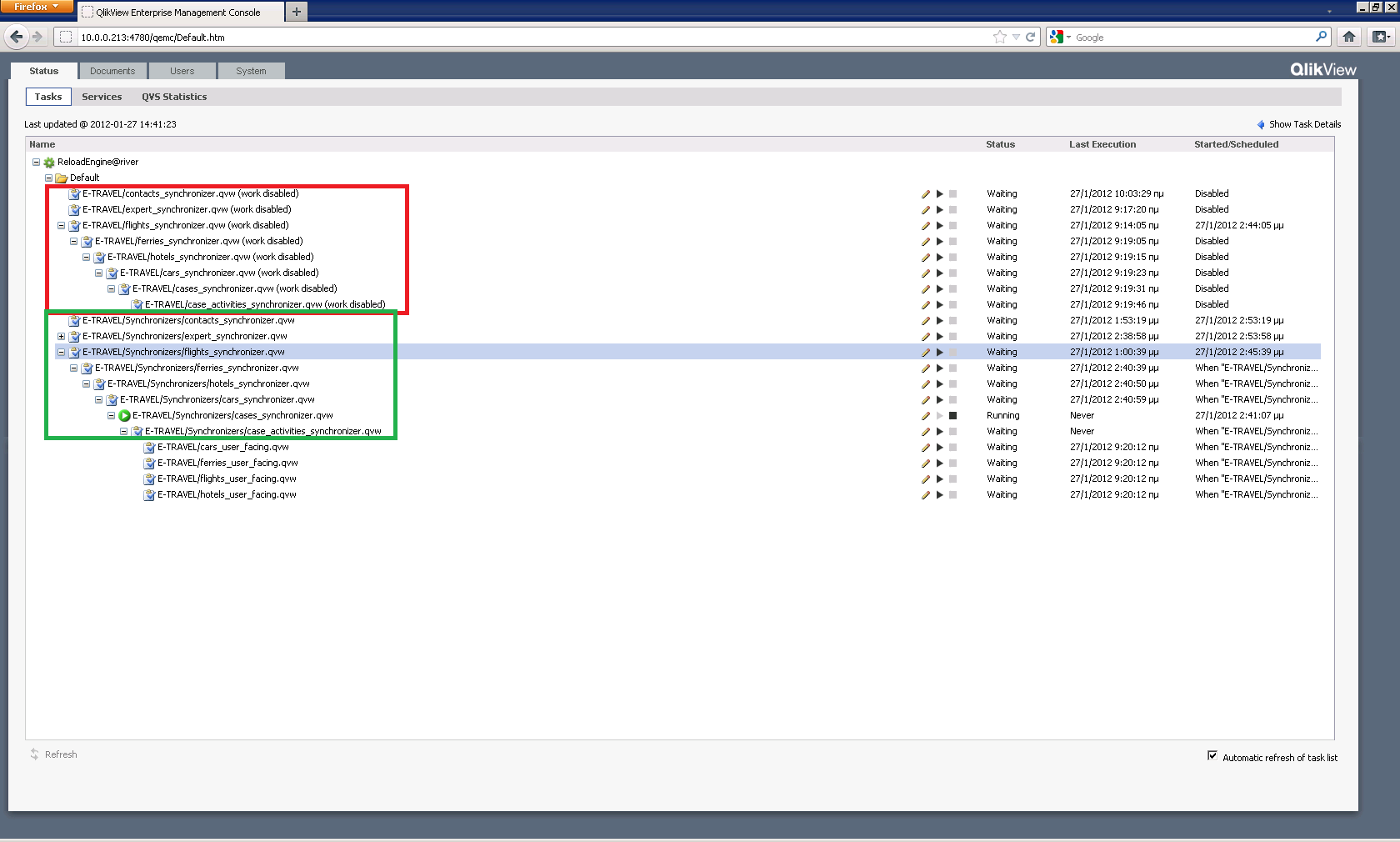Run Synchronizers/expert_synchronizer.qvw task
This screenshot has height=842, width=1400.
939,337
